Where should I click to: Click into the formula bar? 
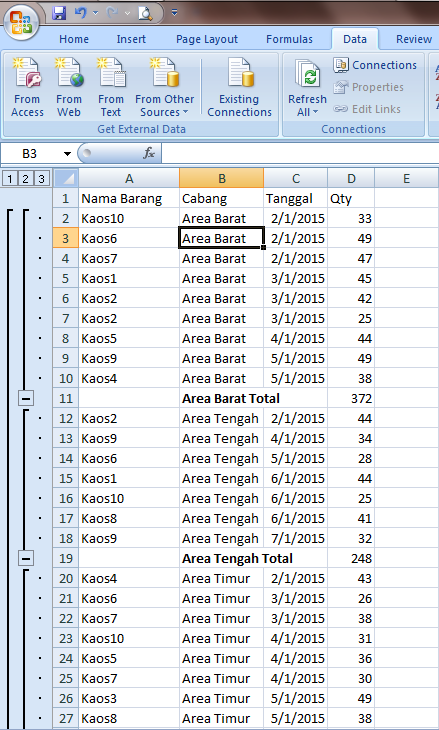tap(300, 153)
